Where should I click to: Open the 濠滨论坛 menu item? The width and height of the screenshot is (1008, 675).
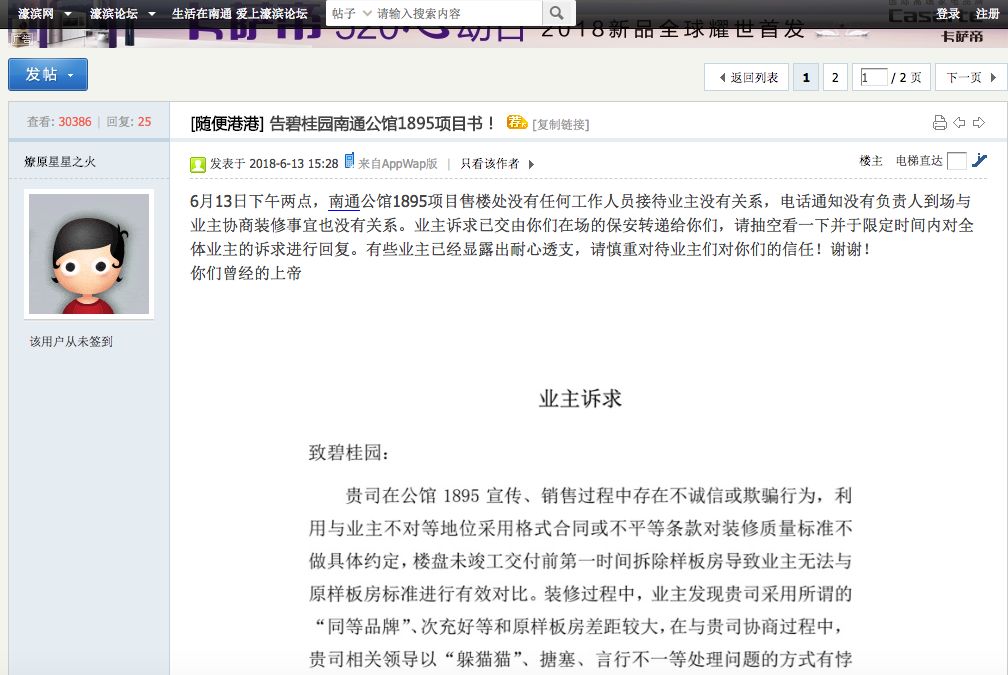click(114, 14)
